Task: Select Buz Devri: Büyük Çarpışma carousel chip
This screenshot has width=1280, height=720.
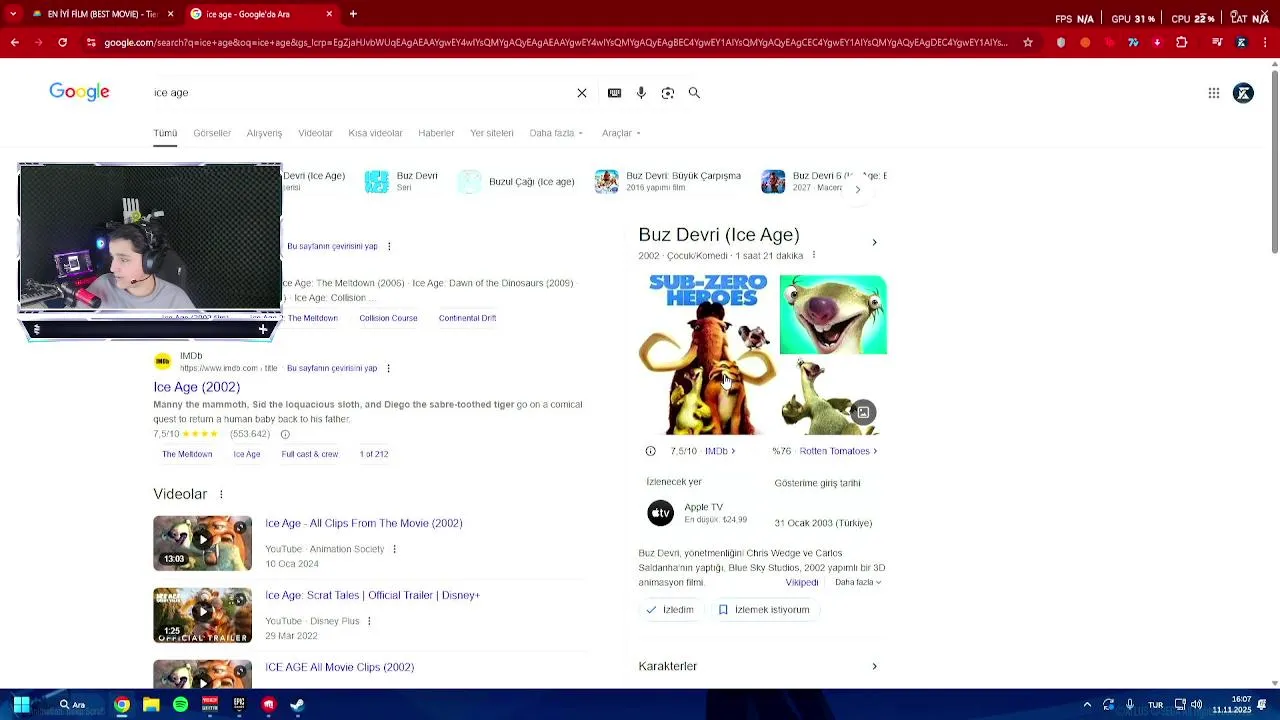Action: pyautogui.click(x=668, y=181)
